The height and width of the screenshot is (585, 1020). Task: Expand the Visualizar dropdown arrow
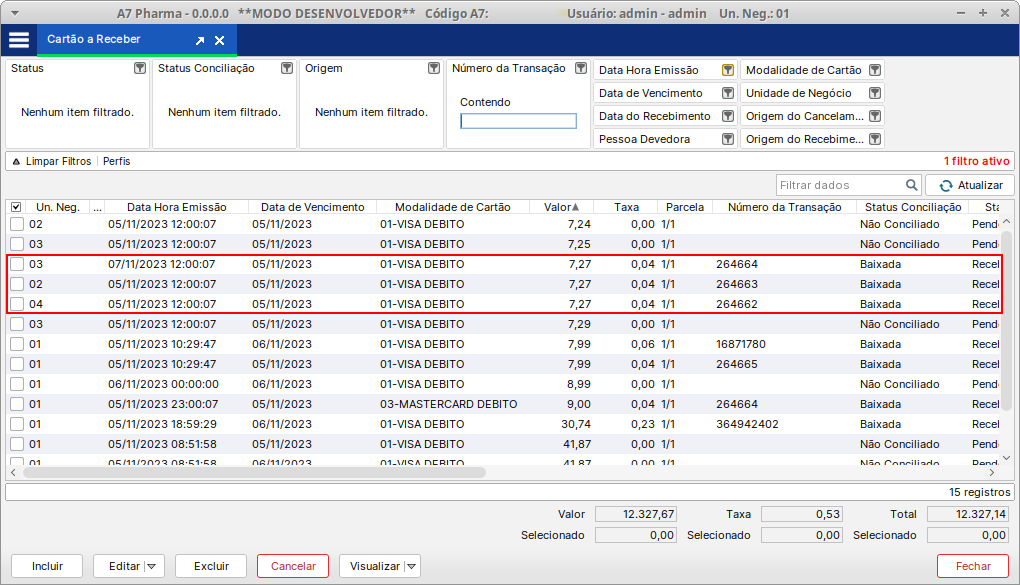point(410,566)
